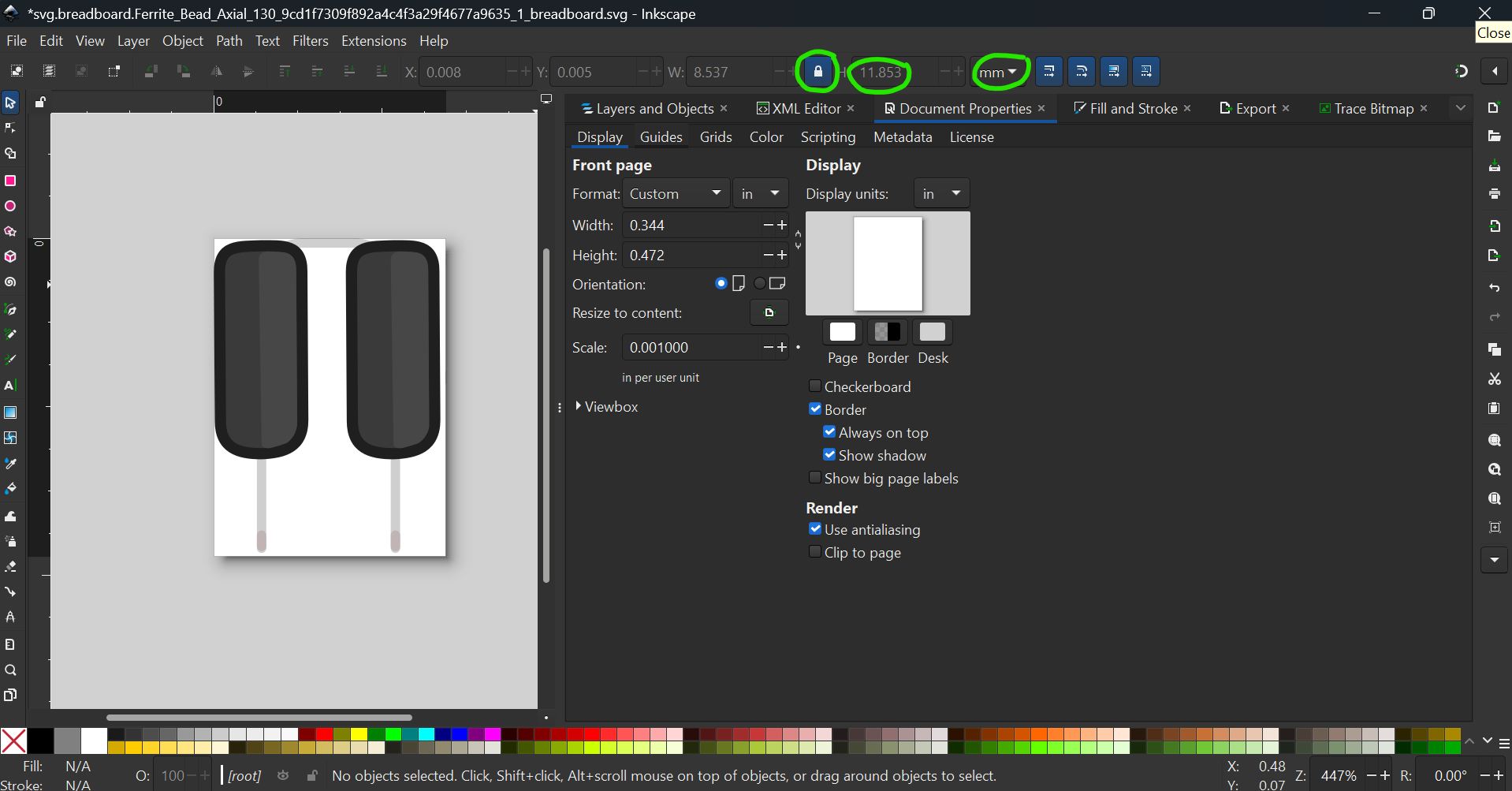This screenshot has height=791, width=1512.
Task: Click the Print icon in commands bar
Action: (x=1494, y=194)
